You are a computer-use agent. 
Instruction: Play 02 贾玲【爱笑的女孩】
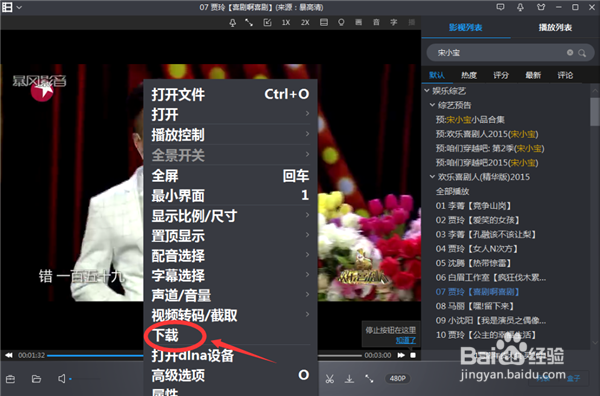tap(478, 220)
